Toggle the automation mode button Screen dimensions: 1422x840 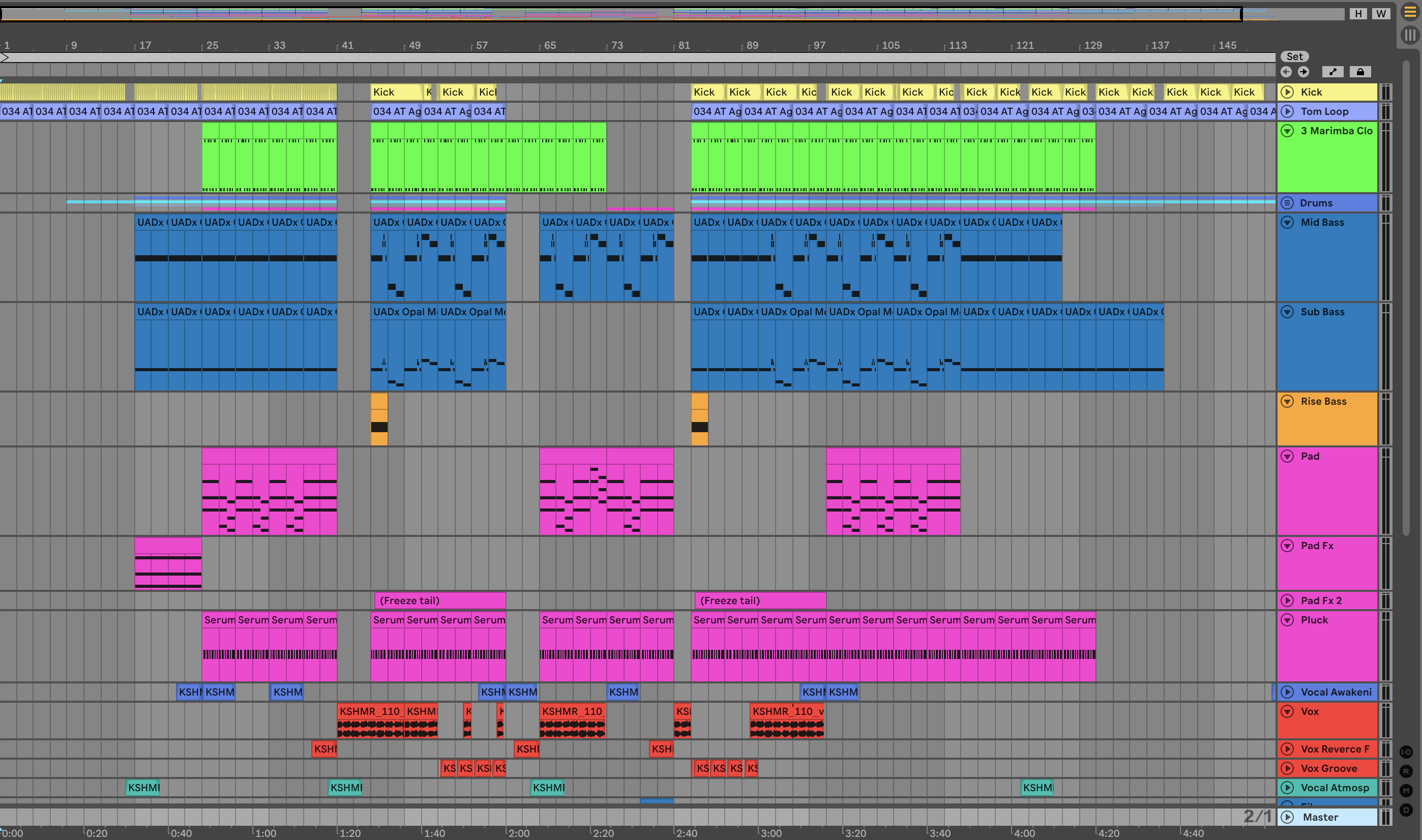click(1332, 72)
